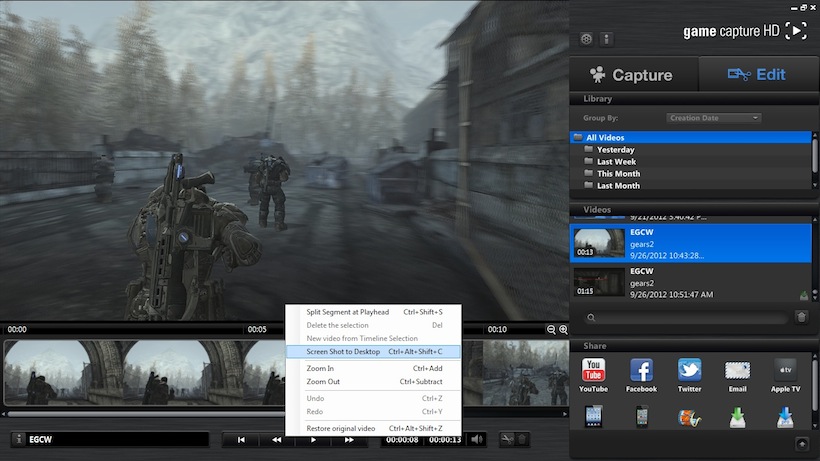The height and width of the screenshot is (461, 820).
Task: Zoom out timeline with magnifier minus icon
Action: 551,329
